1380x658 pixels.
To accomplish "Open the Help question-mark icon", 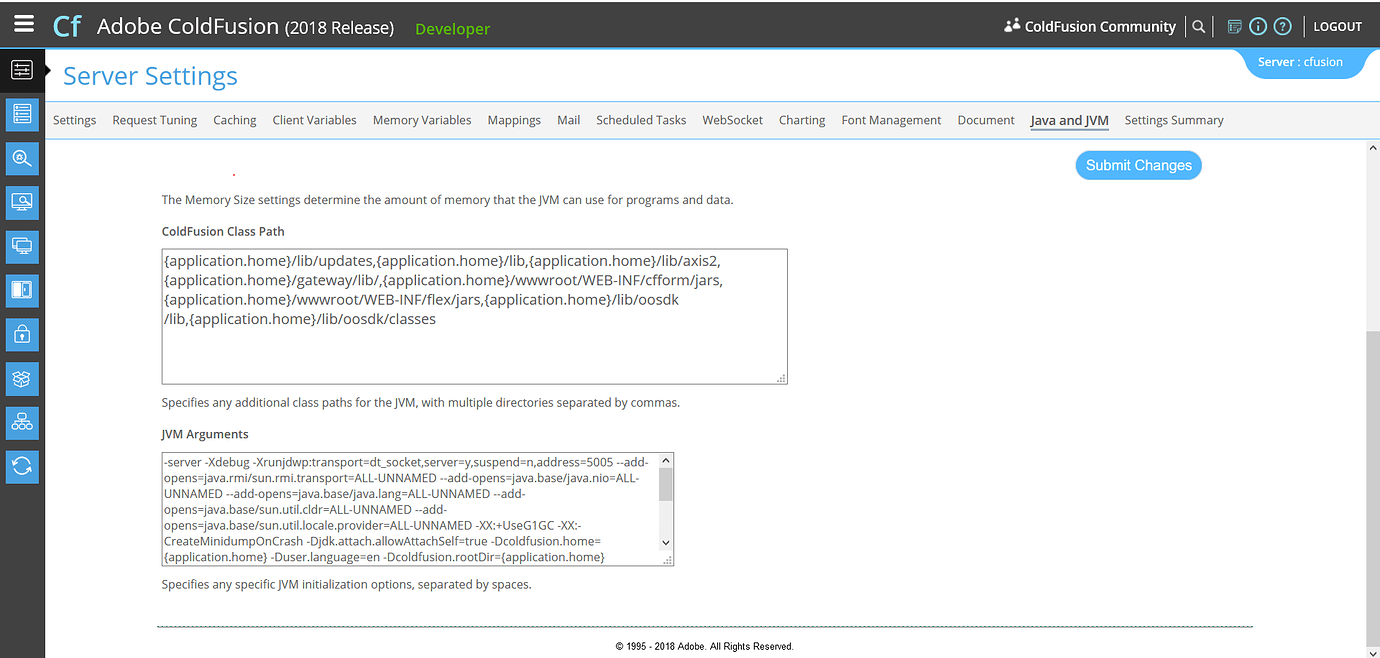I will point(1282,26).
